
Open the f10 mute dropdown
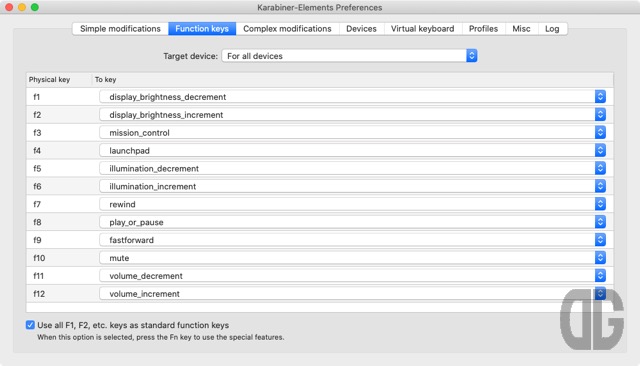tap(352, 258)
